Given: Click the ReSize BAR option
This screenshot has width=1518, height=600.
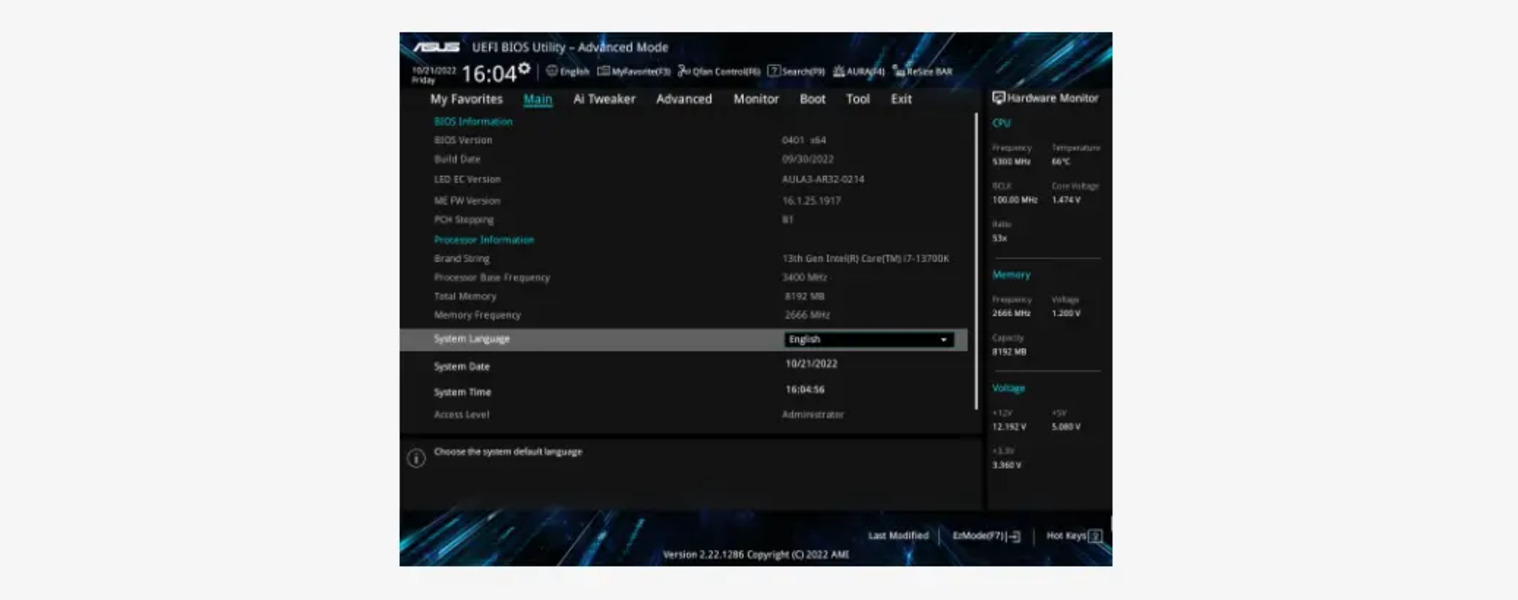Looking at the screenshot, I should [x=922, y=72].
